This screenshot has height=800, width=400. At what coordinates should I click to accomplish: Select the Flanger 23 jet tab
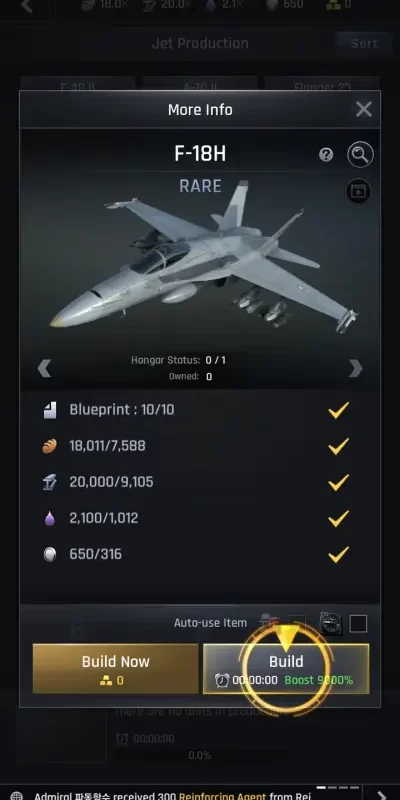click(x=322, y=84)
